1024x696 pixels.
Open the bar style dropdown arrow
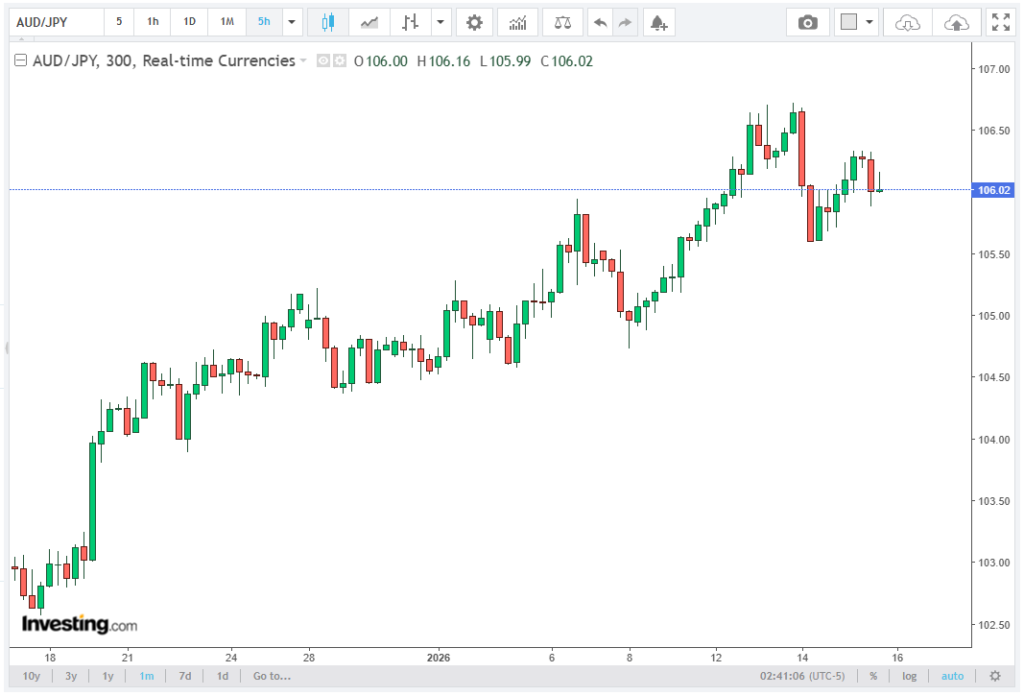(440, 22)
